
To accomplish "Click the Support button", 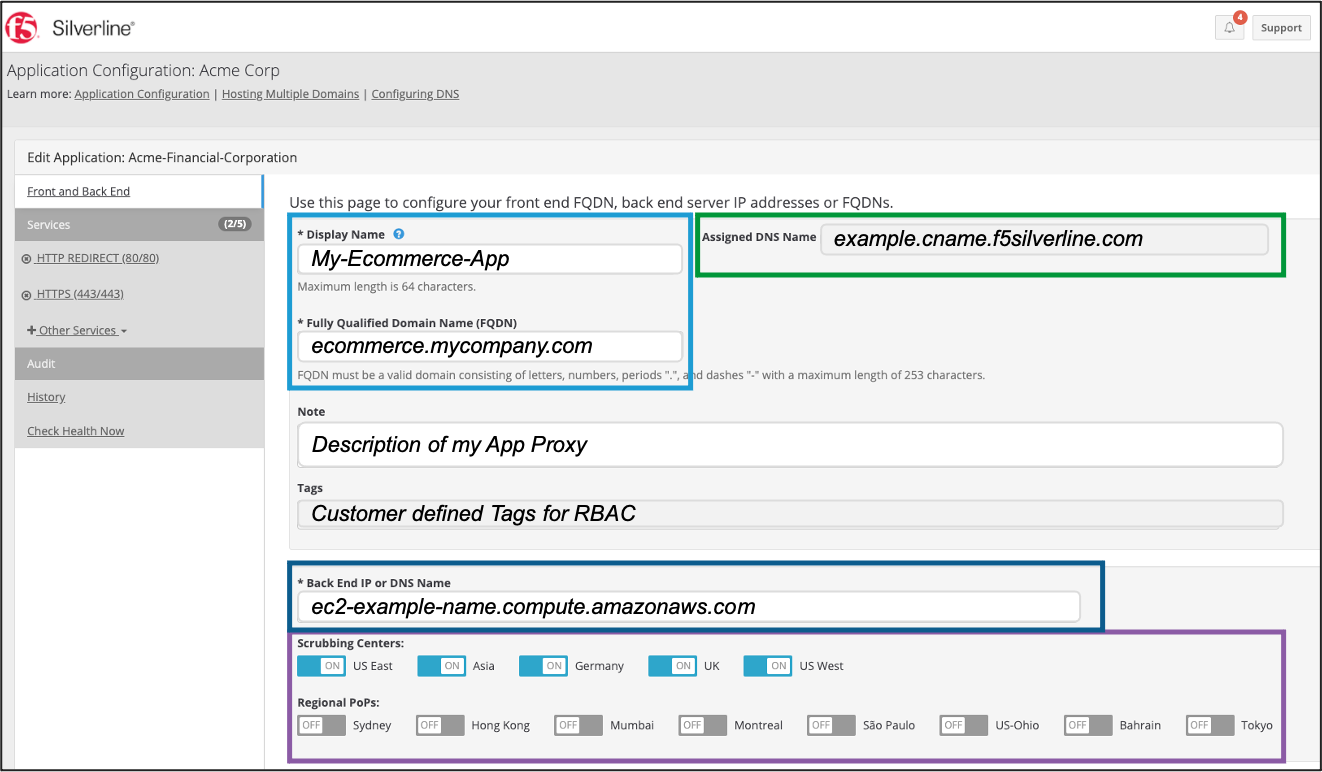I will pos(1281,27).
